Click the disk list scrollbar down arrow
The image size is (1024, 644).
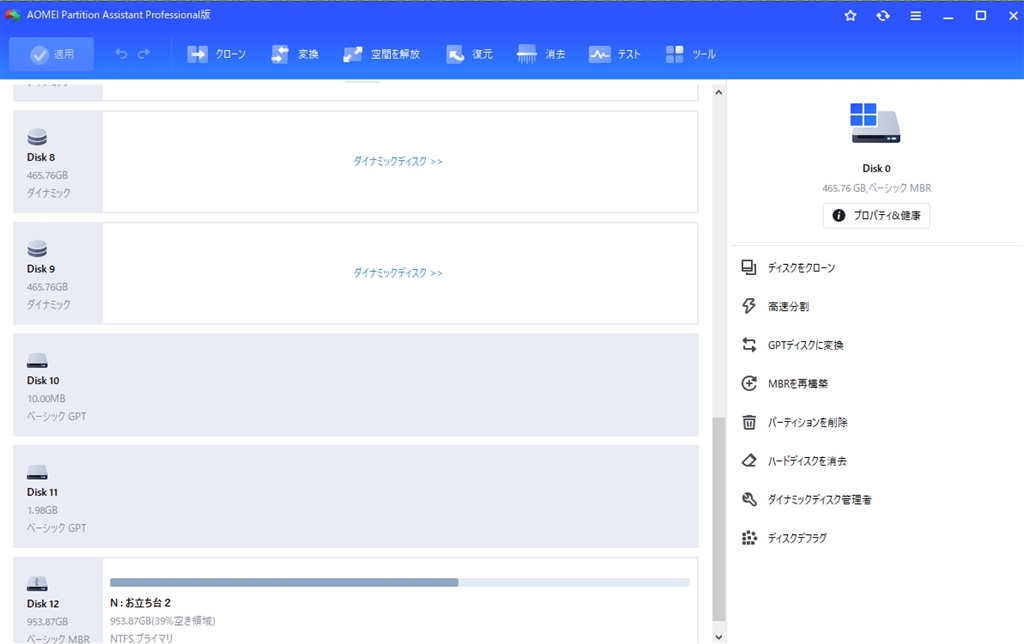(718, 637)
